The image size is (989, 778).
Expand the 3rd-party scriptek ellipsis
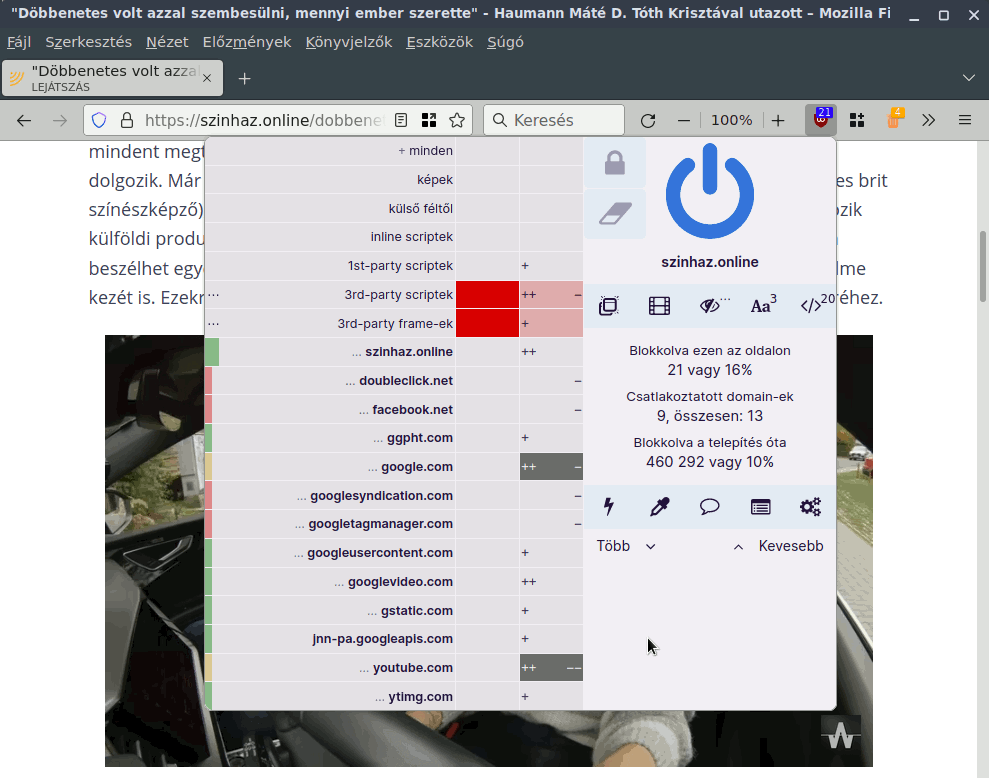(x=213, y=295)
